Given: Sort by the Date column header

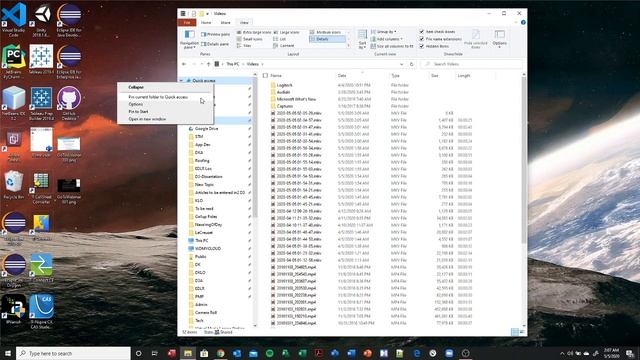Looking at the screenshot, I should click(362, 76).
